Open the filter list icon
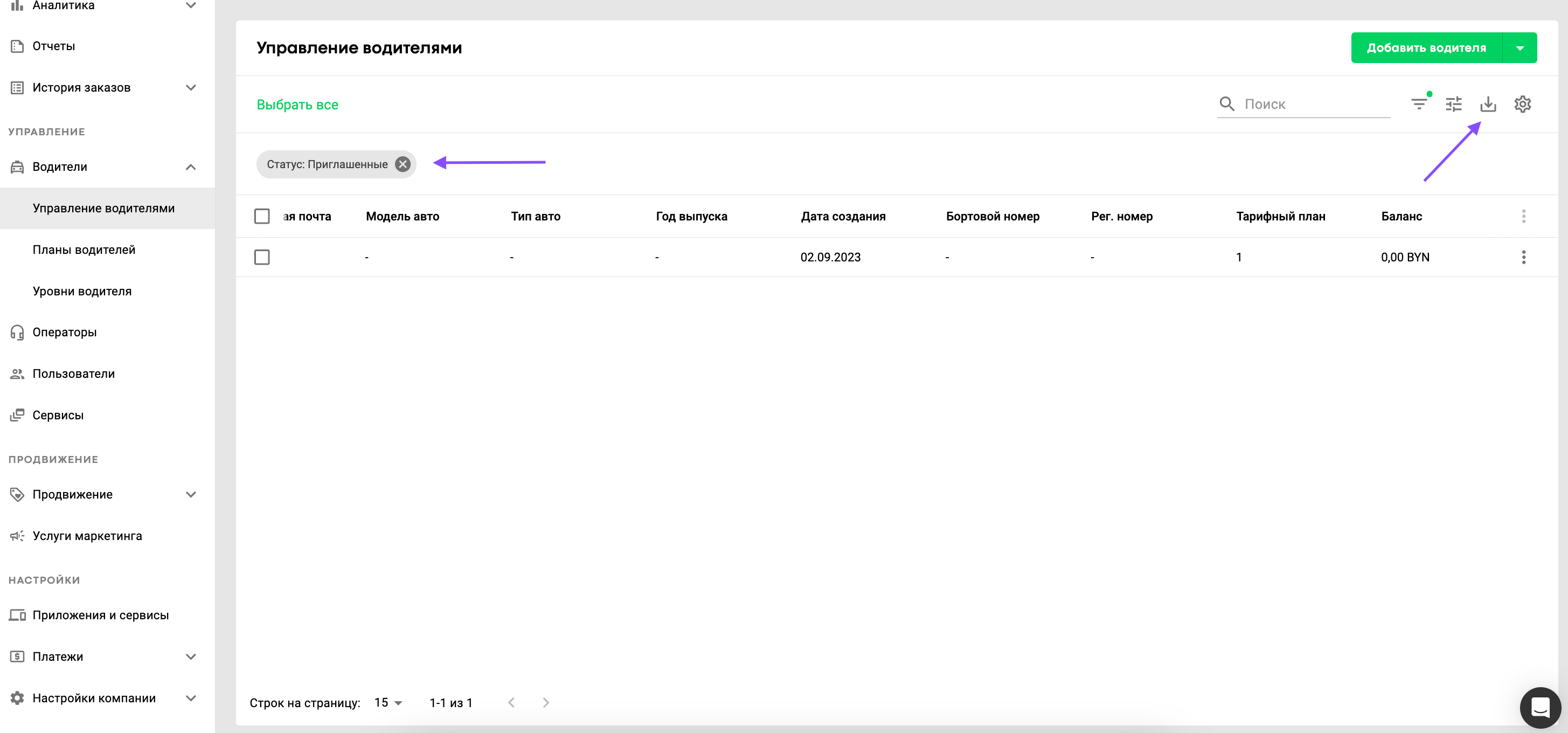1568x733 pixels. (x=1418, y=104)
